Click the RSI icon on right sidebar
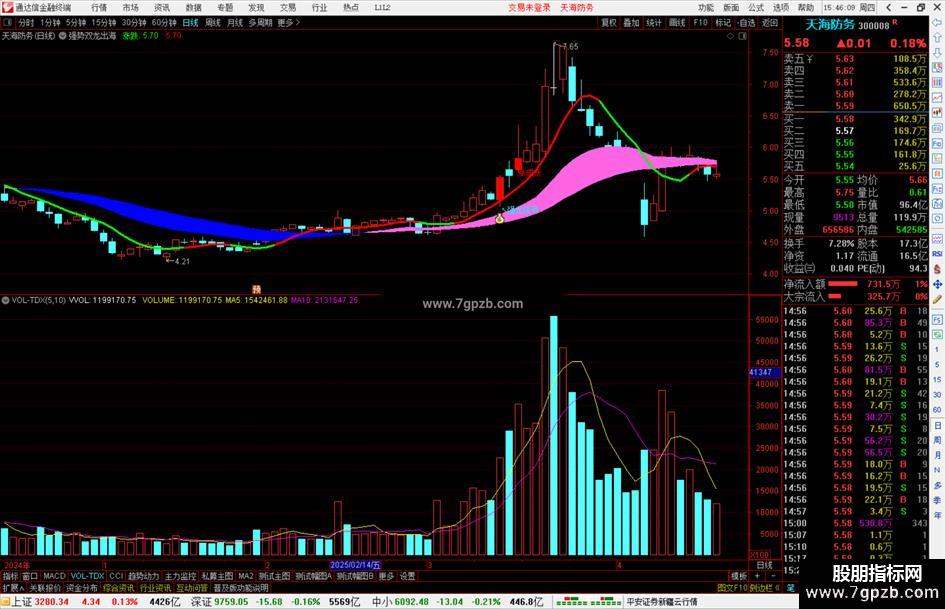 click(937, 254)
